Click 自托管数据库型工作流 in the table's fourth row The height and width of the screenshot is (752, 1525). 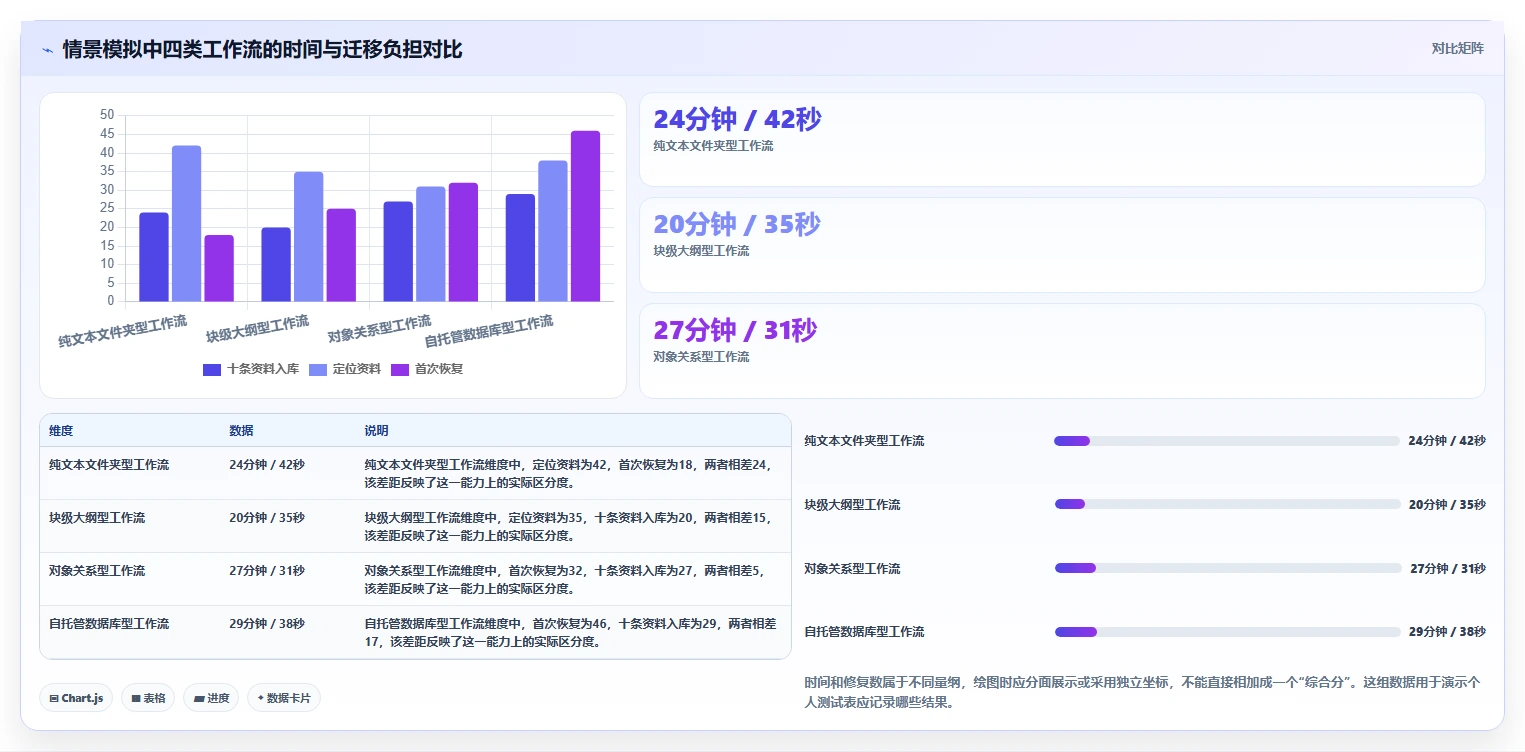coord(109,624)
